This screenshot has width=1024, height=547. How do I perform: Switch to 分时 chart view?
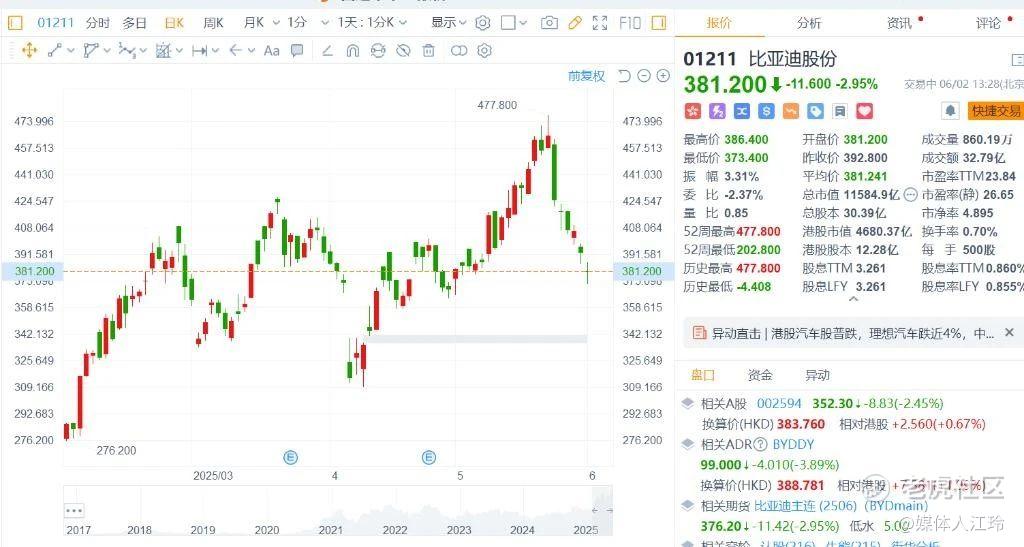click(97, 23)
